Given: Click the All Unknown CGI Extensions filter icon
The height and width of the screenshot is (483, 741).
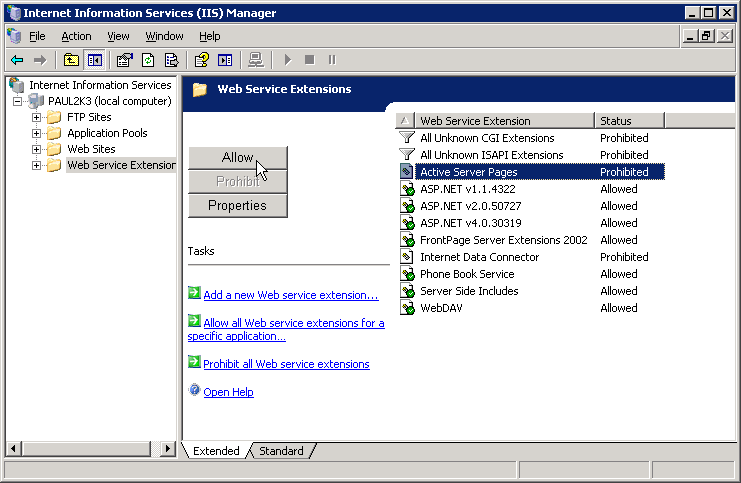Looking at the screenshot, I should (407, 138).
